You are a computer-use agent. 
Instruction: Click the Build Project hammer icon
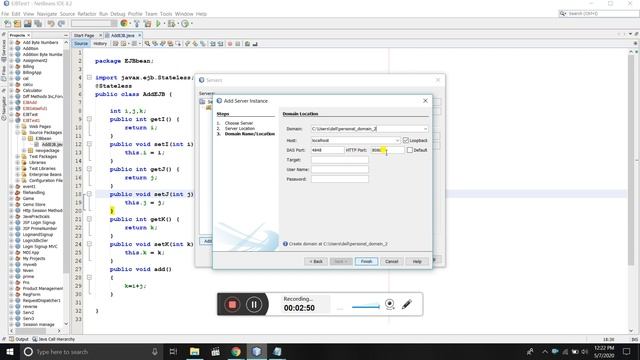[137, 24]
